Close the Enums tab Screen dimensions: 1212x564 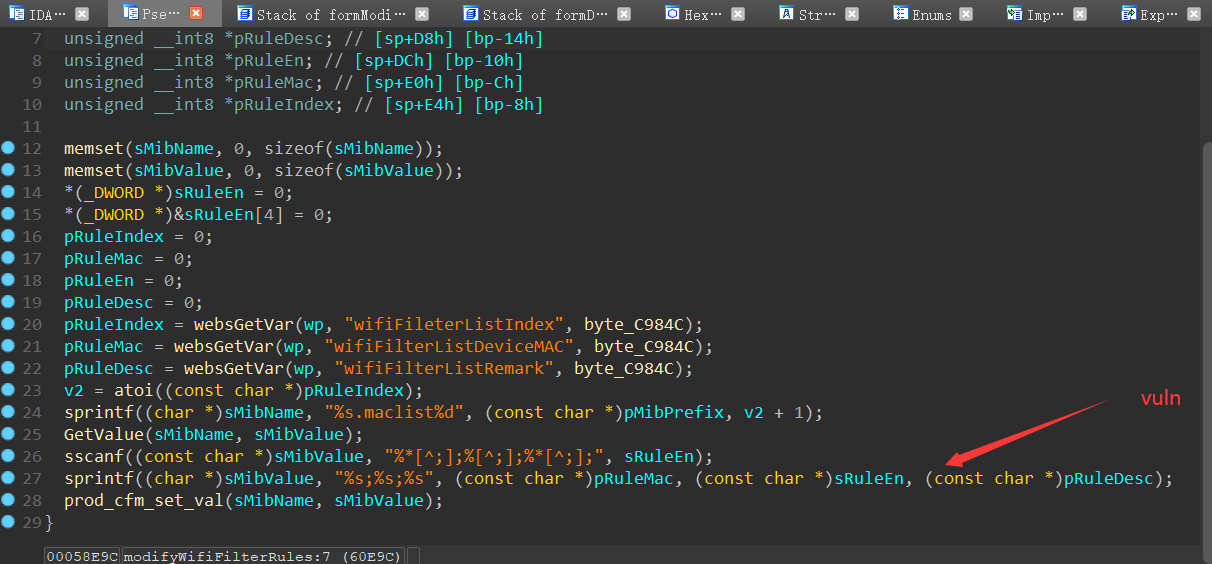click(x=967, y=14)
